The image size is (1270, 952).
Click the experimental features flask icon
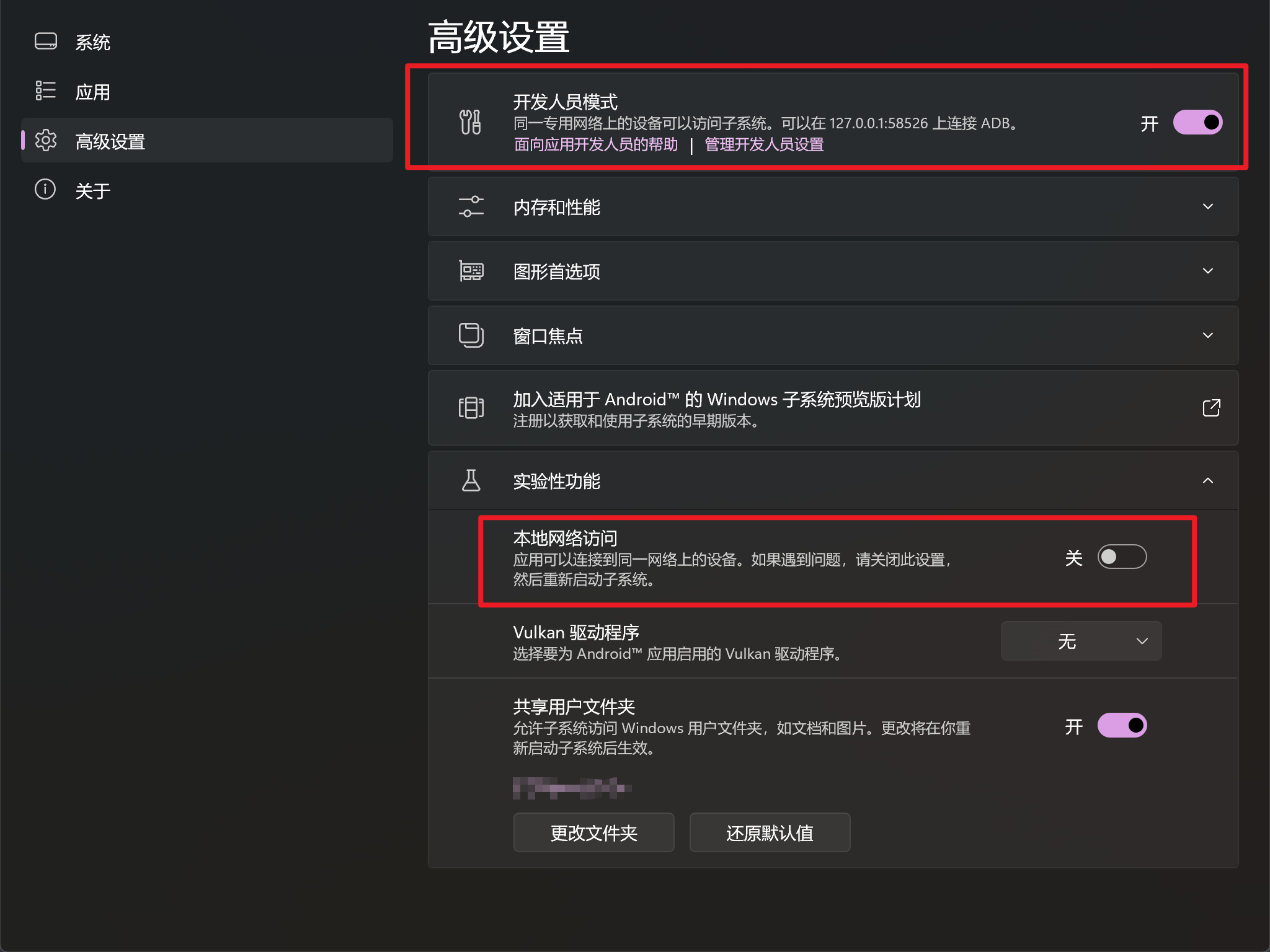pos(471,480)
